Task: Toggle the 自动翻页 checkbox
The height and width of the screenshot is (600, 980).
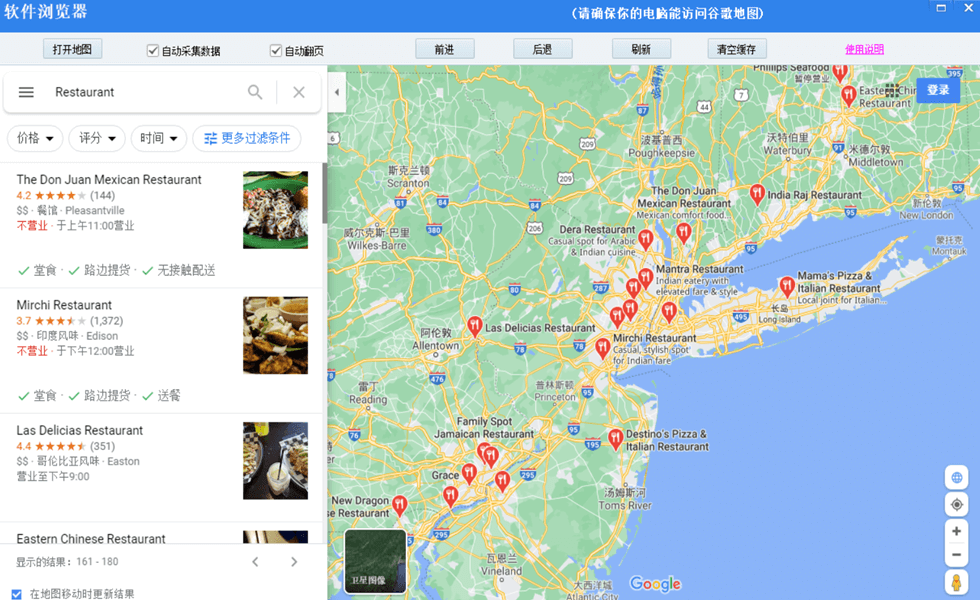Action: (276, 51)
